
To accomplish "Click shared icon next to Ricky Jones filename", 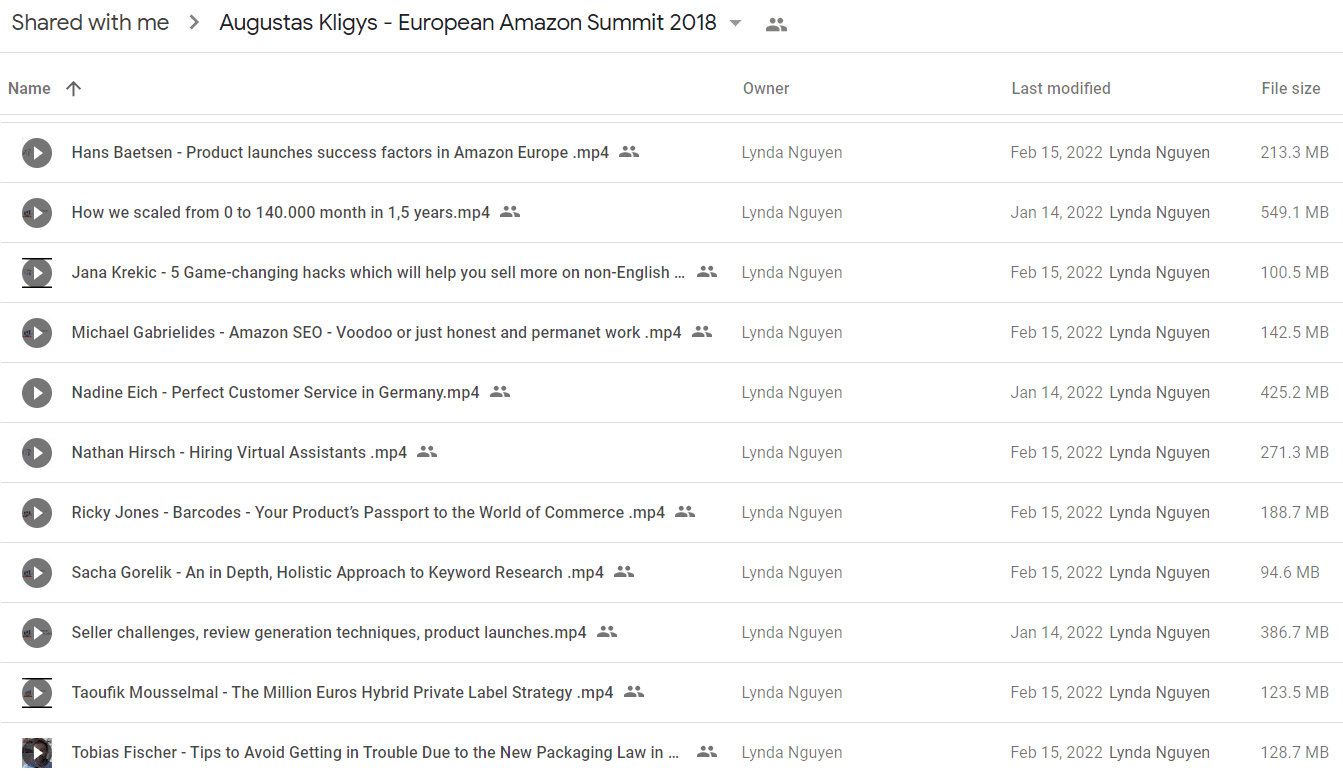I will [x=685, y=512].
